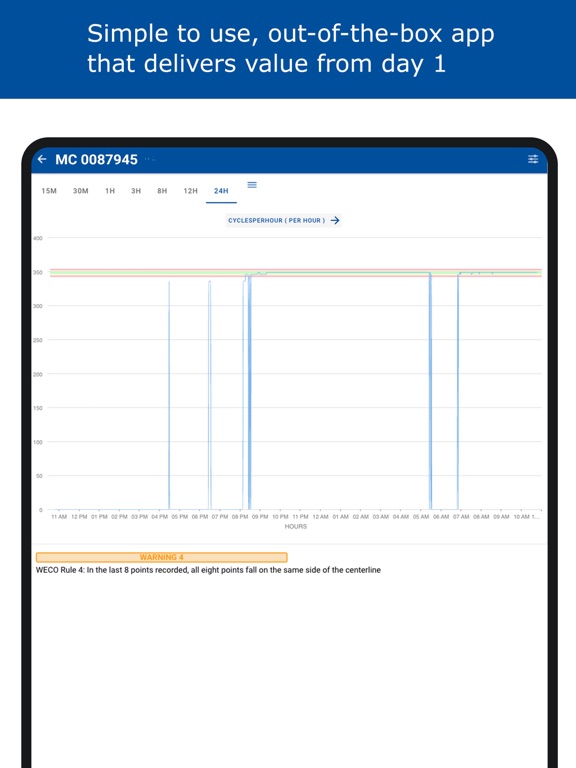Image resolution: width=576 pixels, height=768 pixels.
Task: Select the 15M time range tab
Action: pos(49,191)
